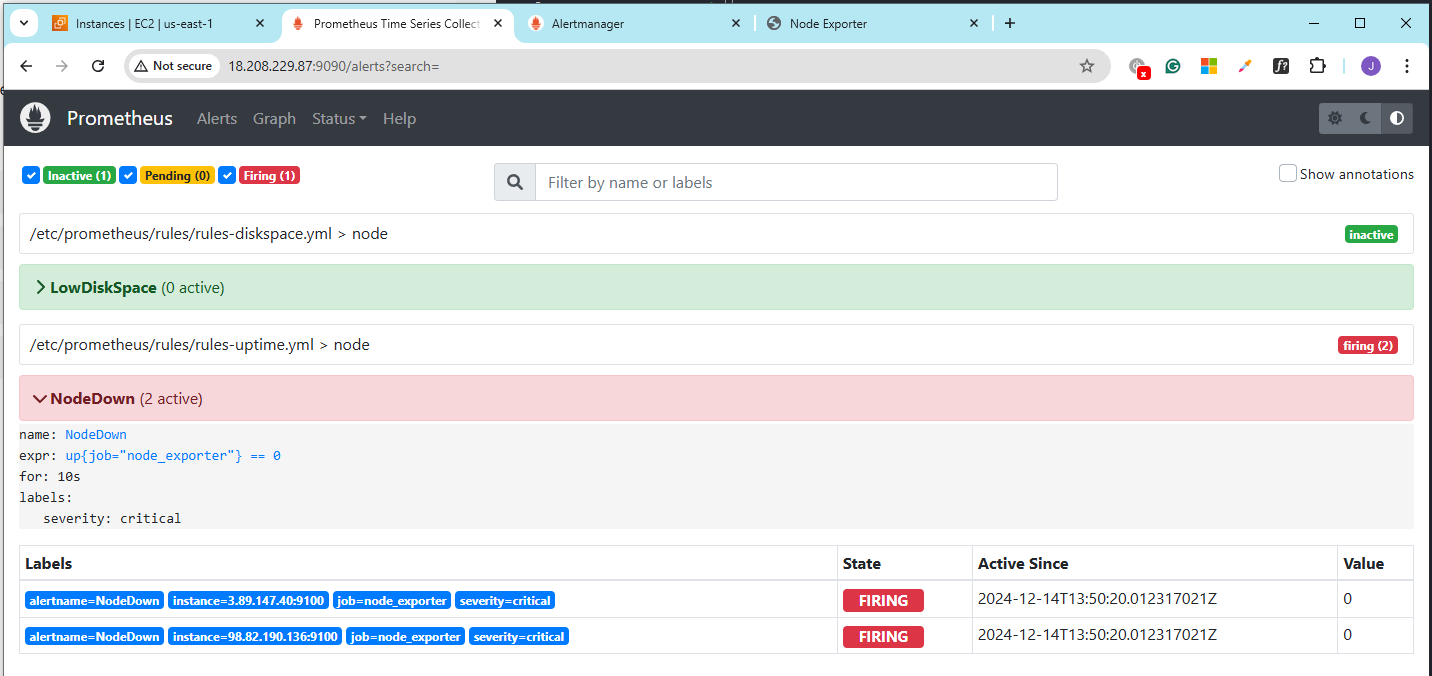1432x676 pixels.
Task: Open a new browser tab
Action: click(1010, 23)
